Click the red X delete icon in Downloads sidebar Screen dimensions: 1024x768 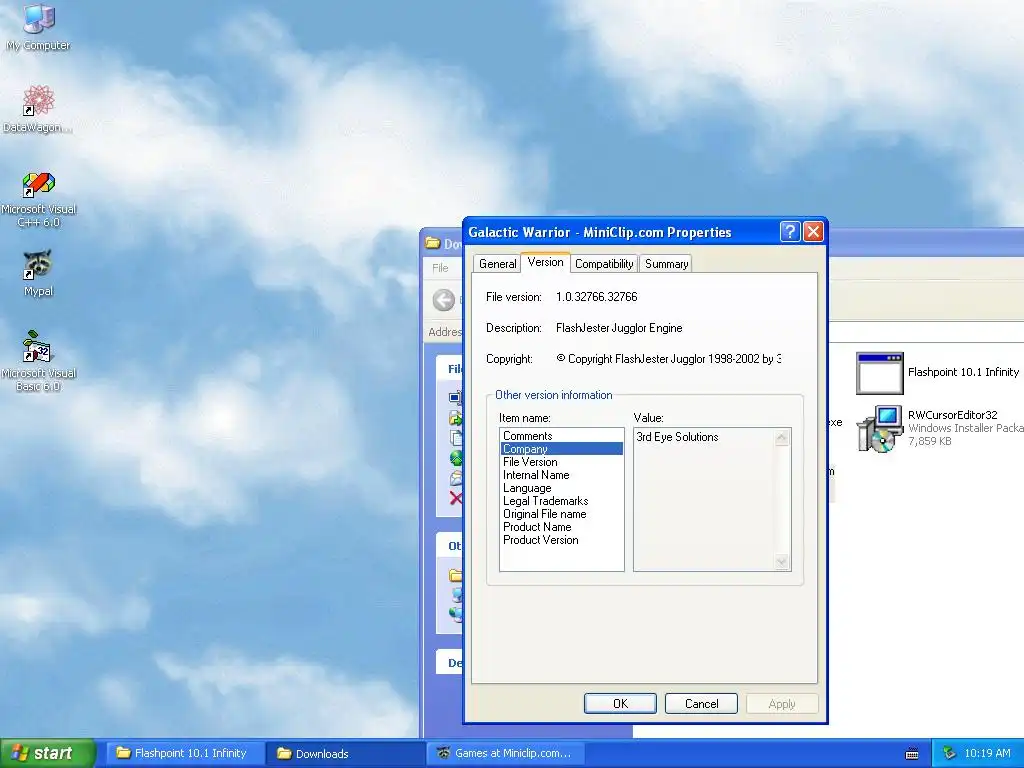(456, 498)
